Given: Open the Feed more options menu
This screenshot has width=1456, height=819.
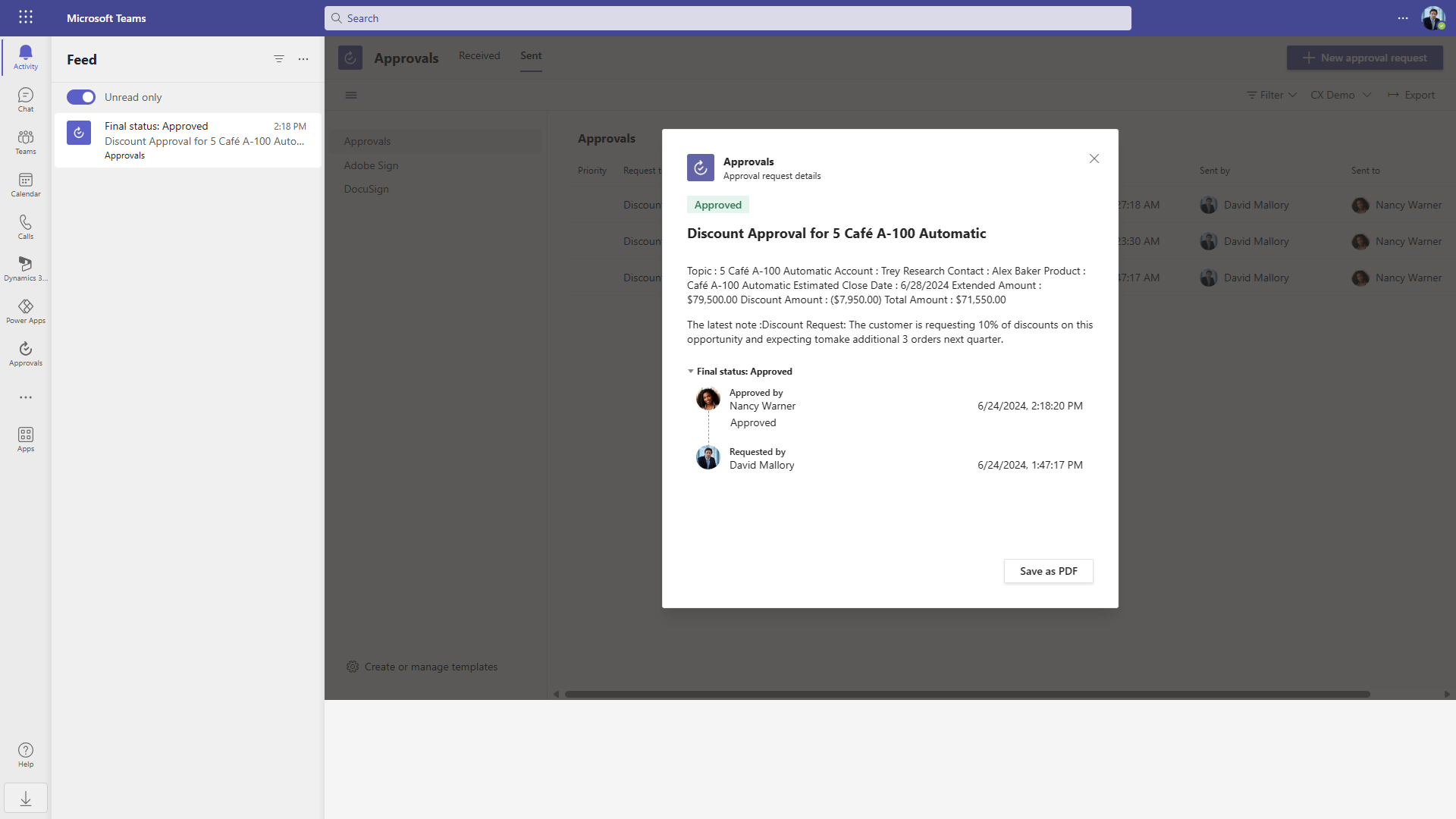Looking at the screenshot, I should coord(303,58).
